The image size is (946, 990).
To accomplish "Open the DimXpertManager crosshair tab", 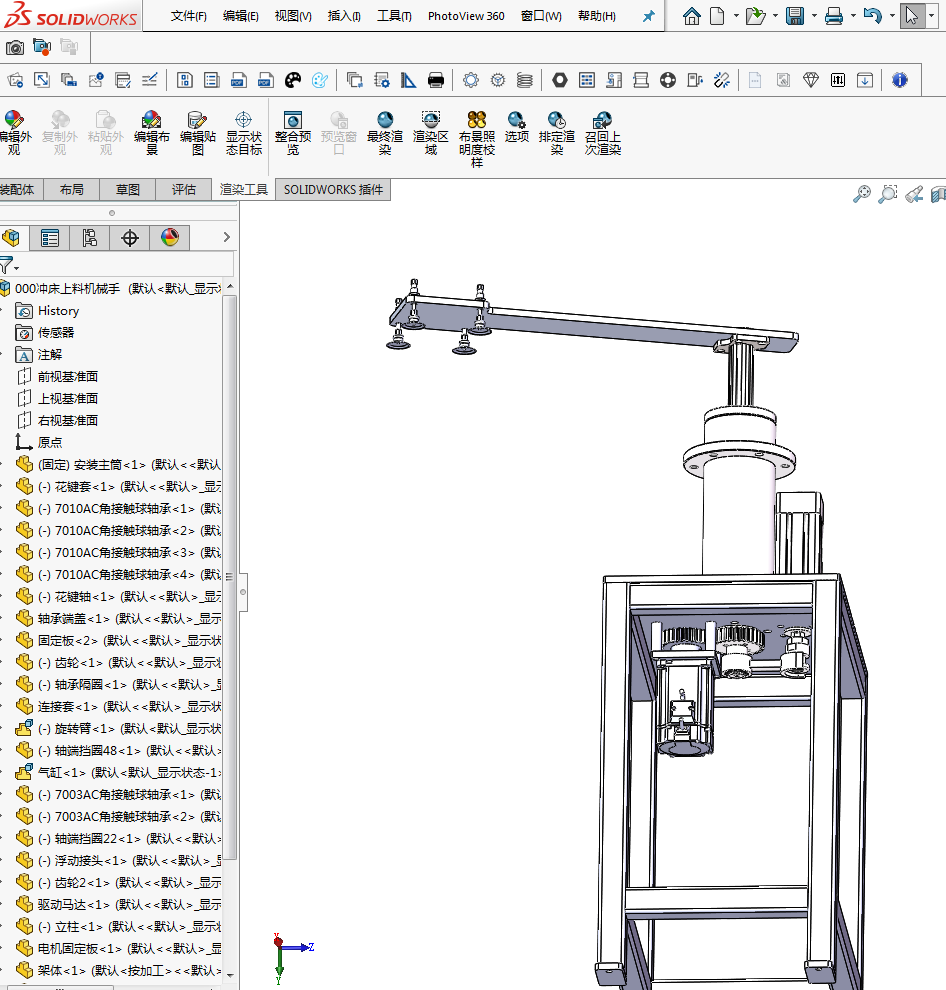I will click(129, 238).
